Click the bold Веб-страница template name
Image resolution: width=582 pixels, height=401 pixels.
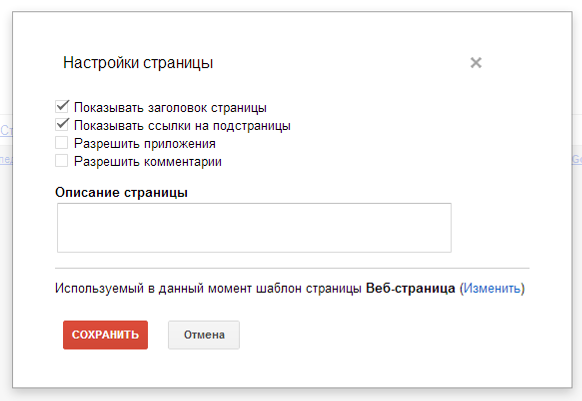[x=411, y=288]
